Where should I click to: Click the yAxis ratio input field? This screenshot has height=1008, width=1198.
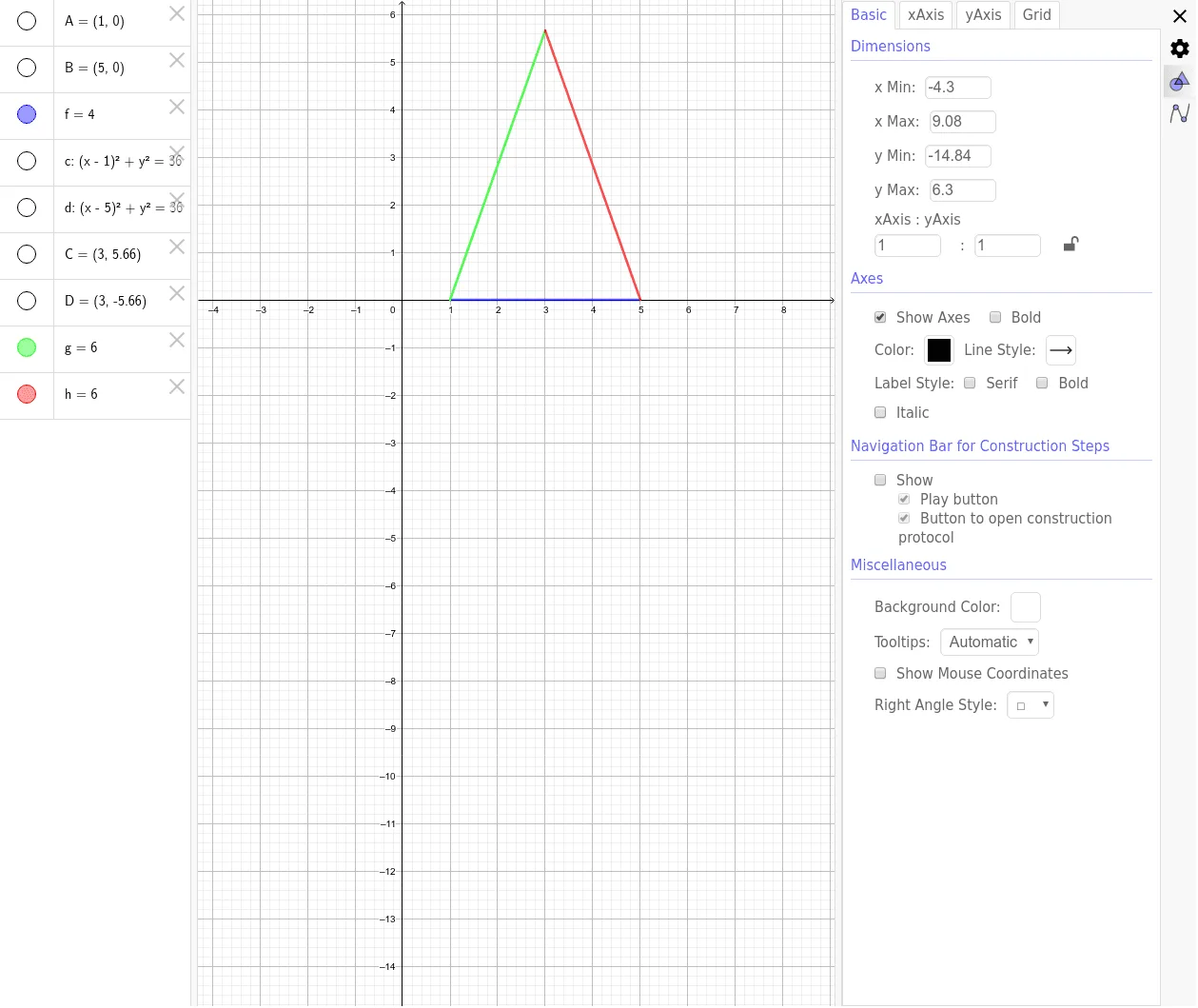point(1008,246)
